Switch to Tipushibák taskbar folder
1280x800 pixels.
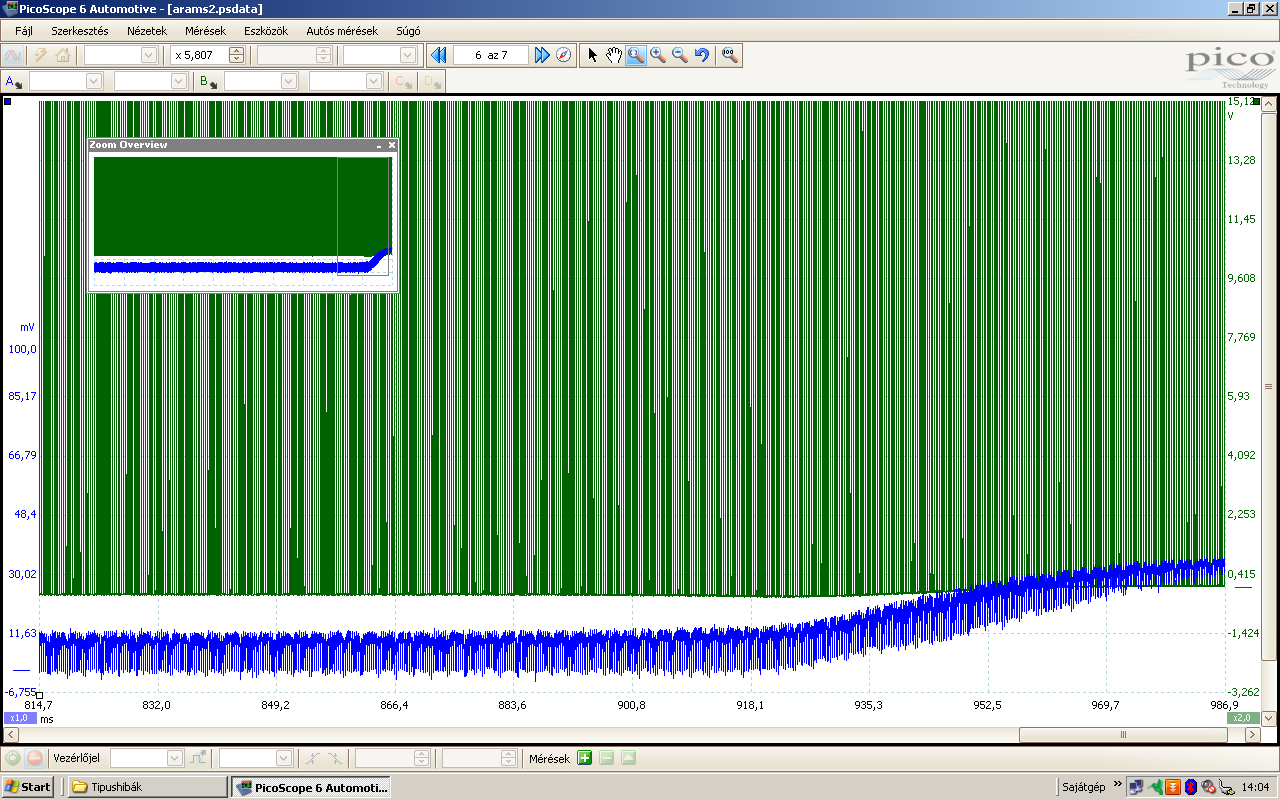pos(148,787)
